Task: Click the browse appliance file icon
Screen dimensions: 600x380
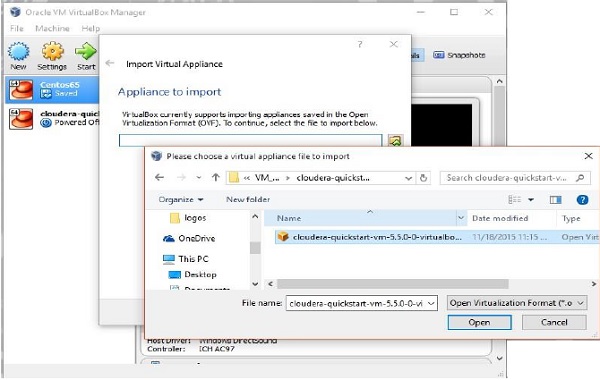Action: [x=395, y=141]
